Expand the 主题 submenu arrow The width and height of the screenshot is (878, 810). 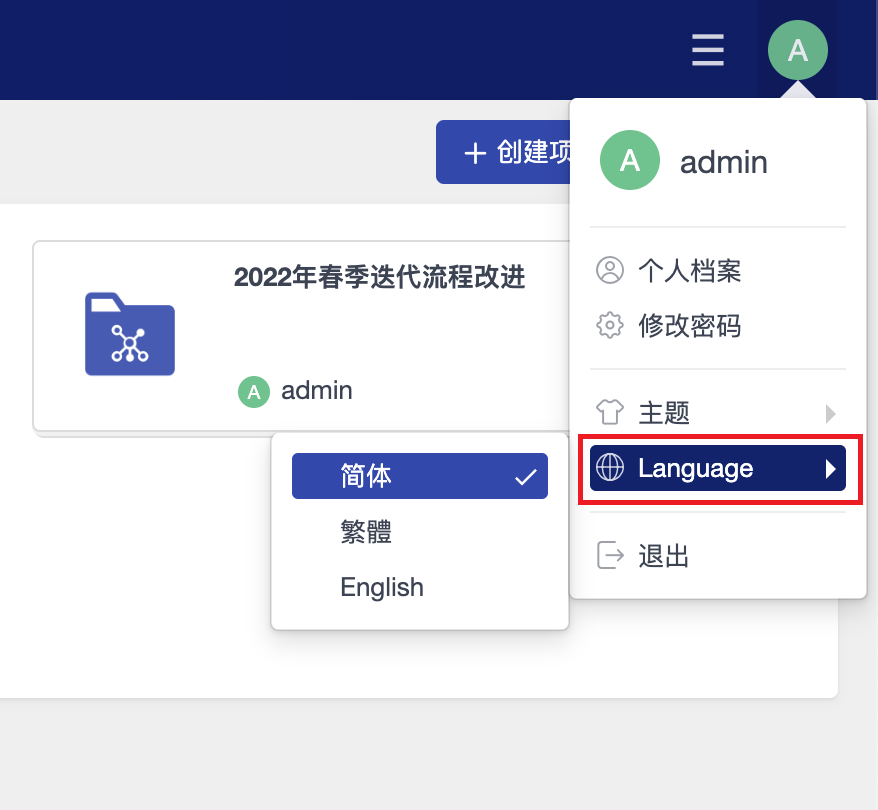click(830, 413)
